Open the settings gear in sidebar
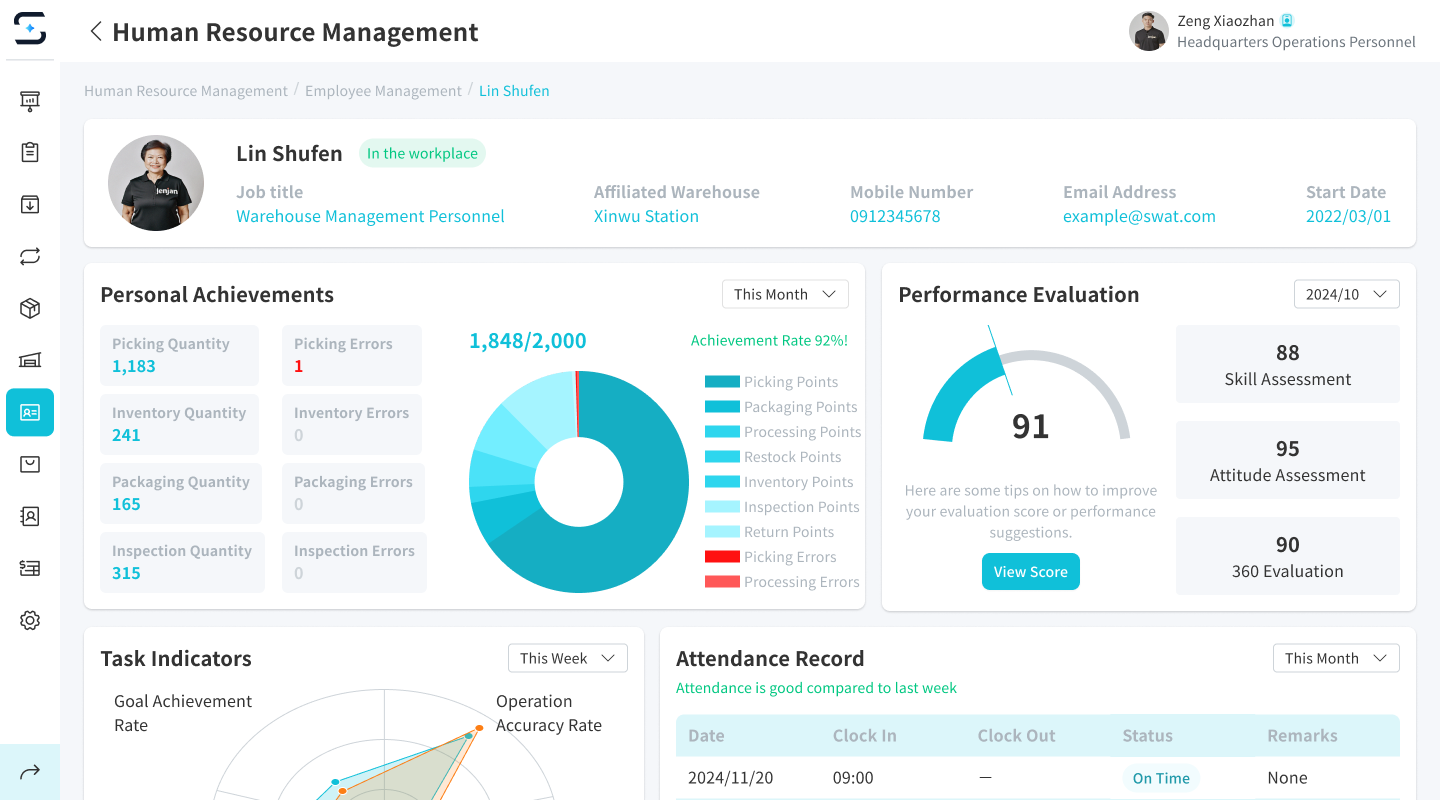This screenshot has width=1440, height=800. 30,620
